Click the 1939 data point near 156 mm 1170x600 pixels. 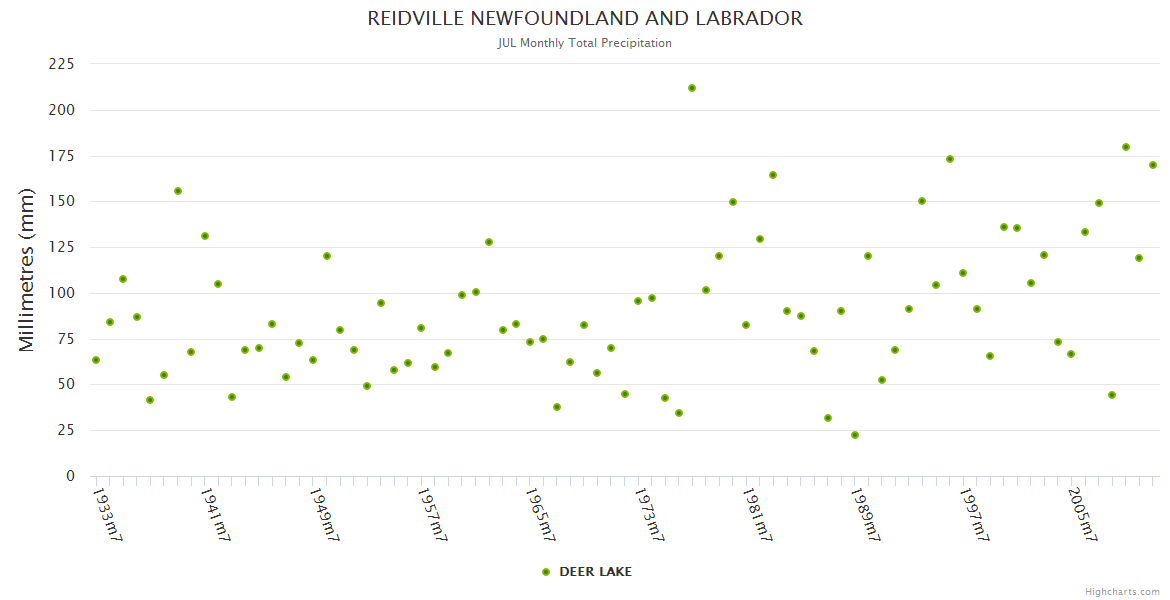click(178, 191)
